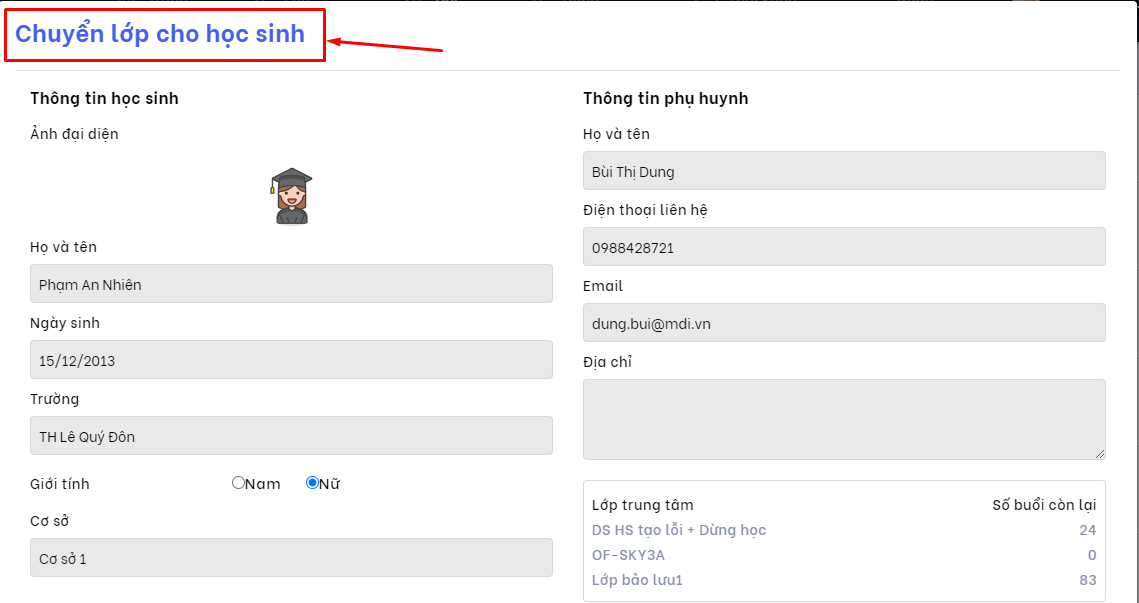Image resolution: width=1139 pixels, height=603 pixels.
Task: Click the Địa chỉ text area resize handle
Action: (1100, 454)
